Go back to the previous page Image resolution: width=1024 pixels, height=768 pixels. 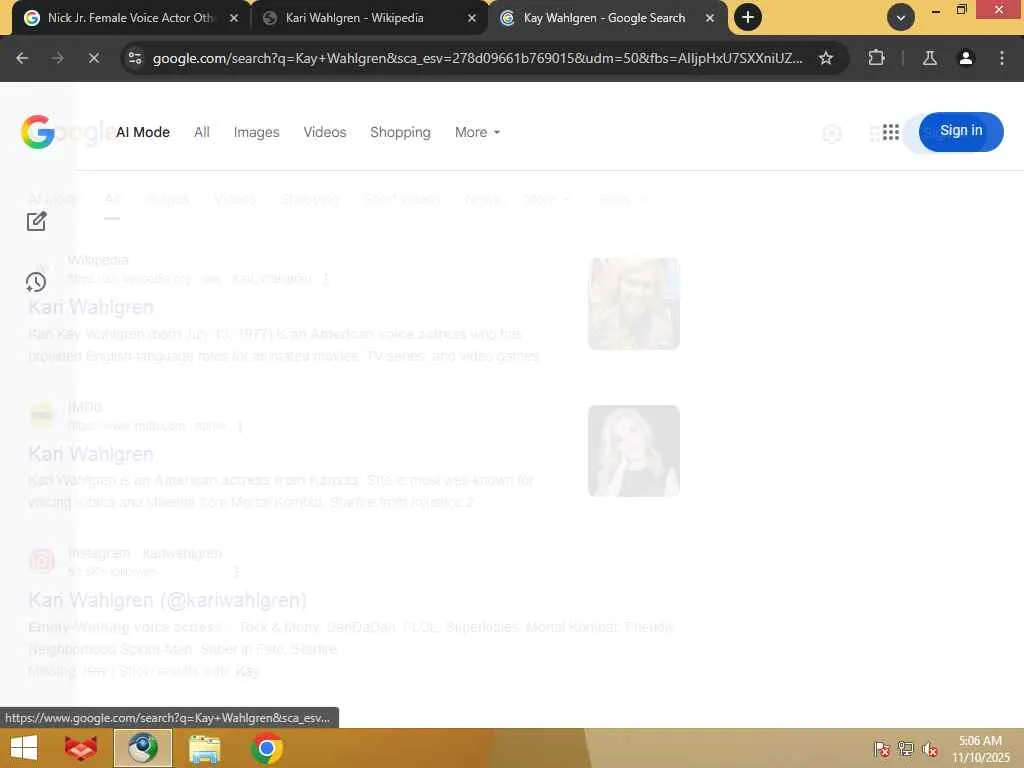click(x=22, y=58)
